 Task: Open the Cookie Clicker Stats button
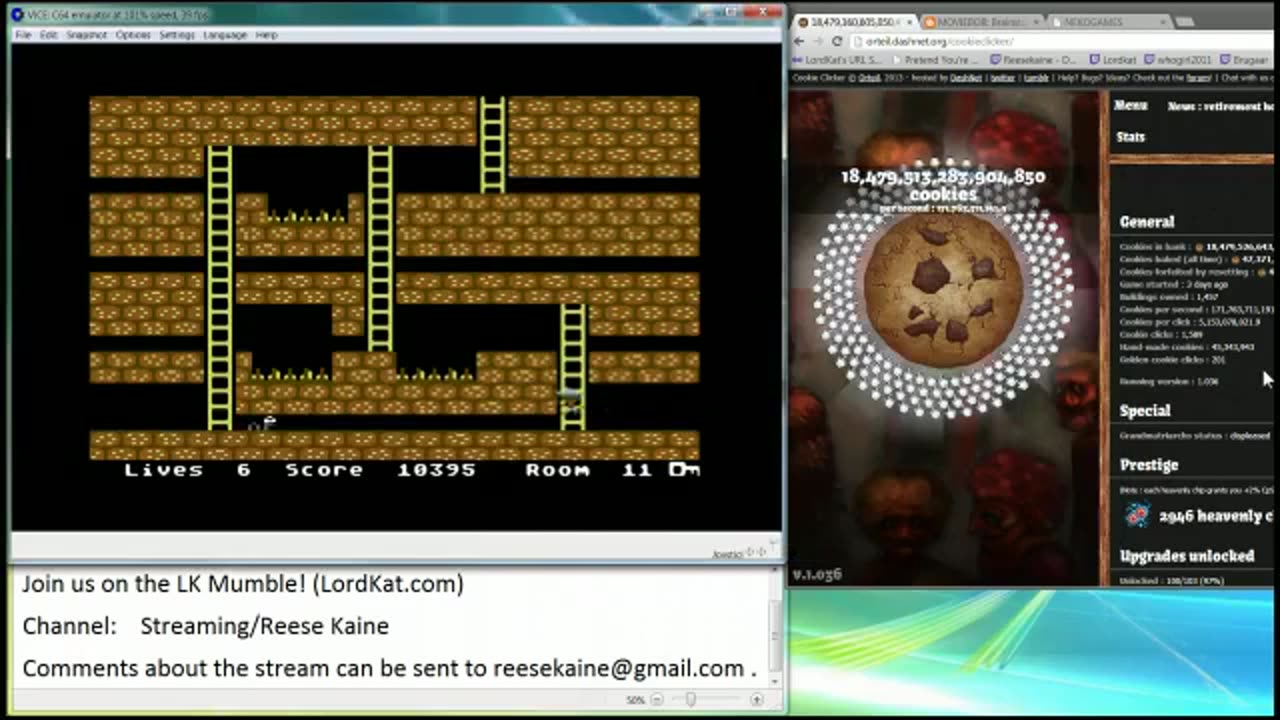pyautogui.click(x=1130, y=137)
